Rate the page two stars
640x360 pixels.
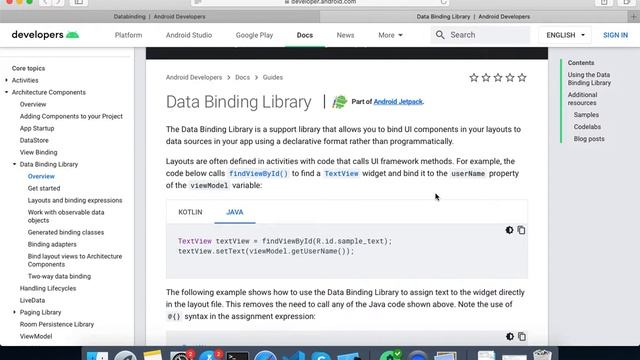coord(486,78)
